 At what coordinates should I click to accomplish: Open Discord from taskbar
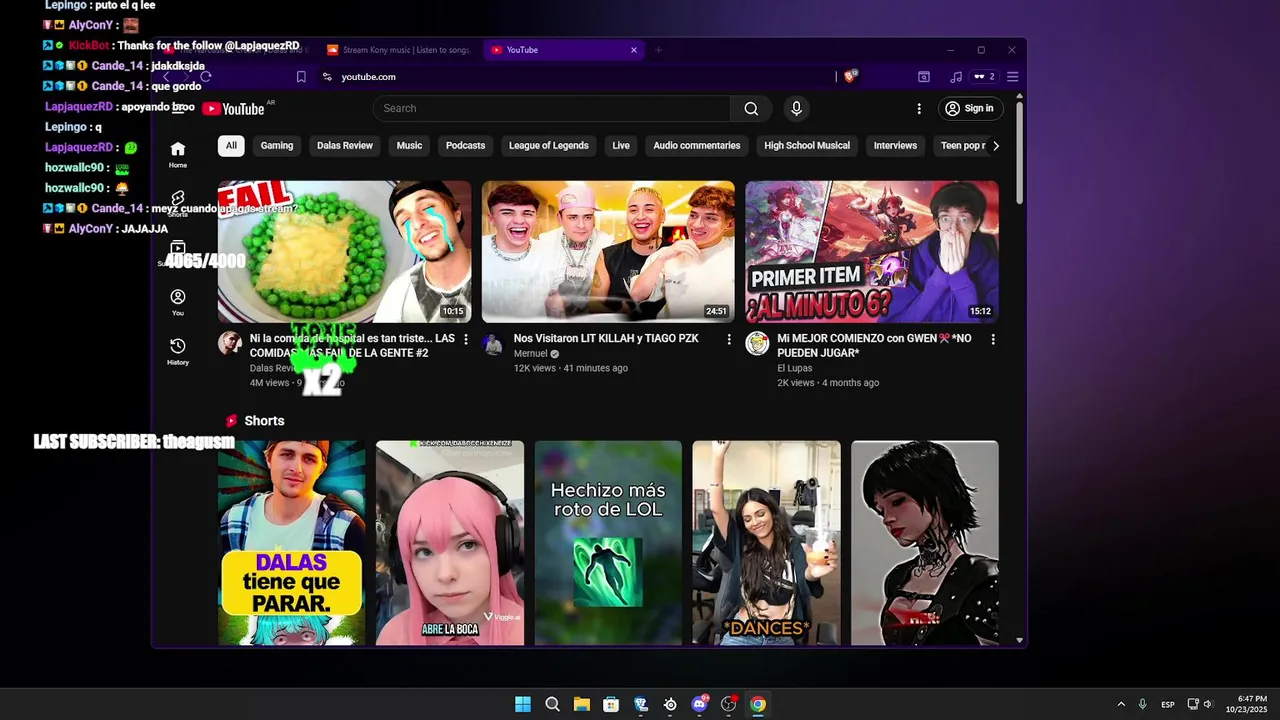coord(700,704)
